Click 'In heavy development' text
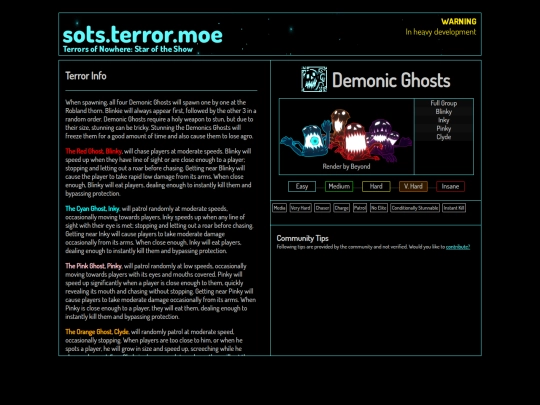The image size is (540, 405). coord(441,32)
